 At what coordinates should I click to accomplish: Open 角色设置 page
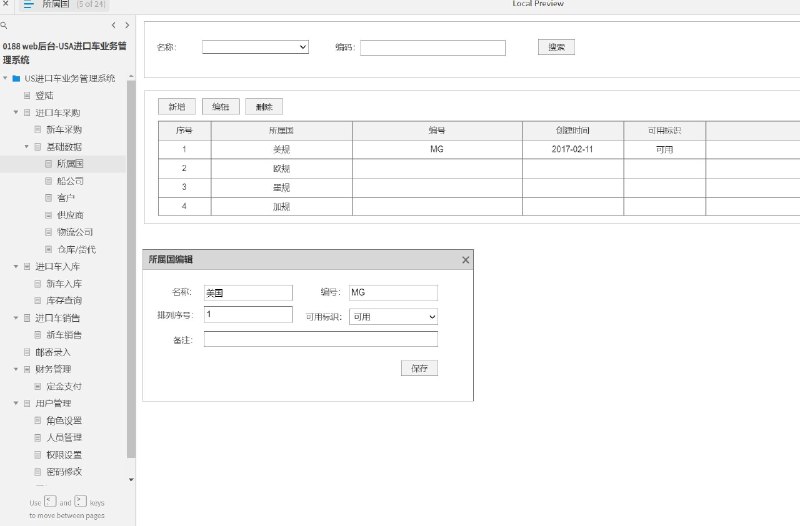[64, 420]
